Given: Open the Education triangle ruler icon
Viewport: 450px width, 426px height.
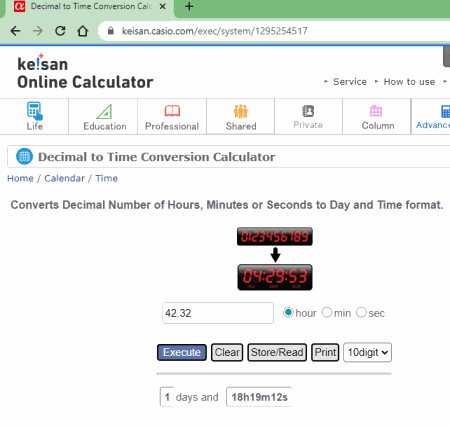Looking at the screenshot, I should point(104,112).
